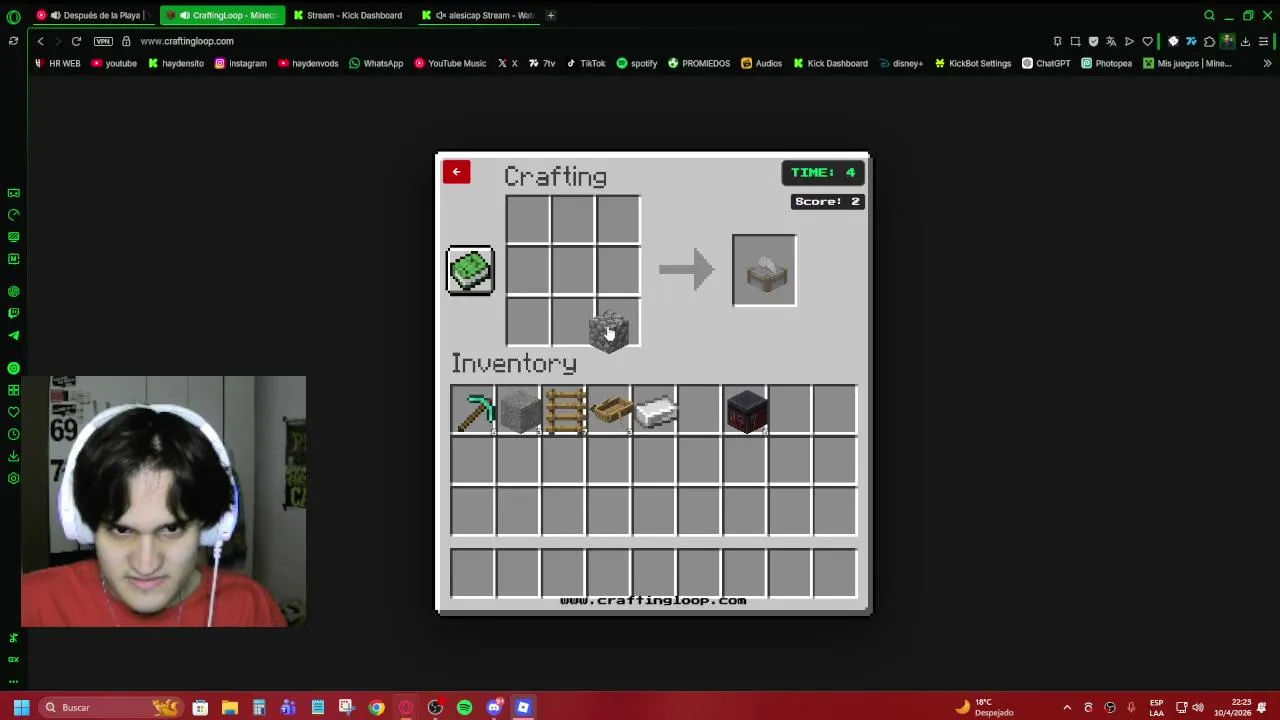
Task: Open the youtube bookmark
Action: 114,63
